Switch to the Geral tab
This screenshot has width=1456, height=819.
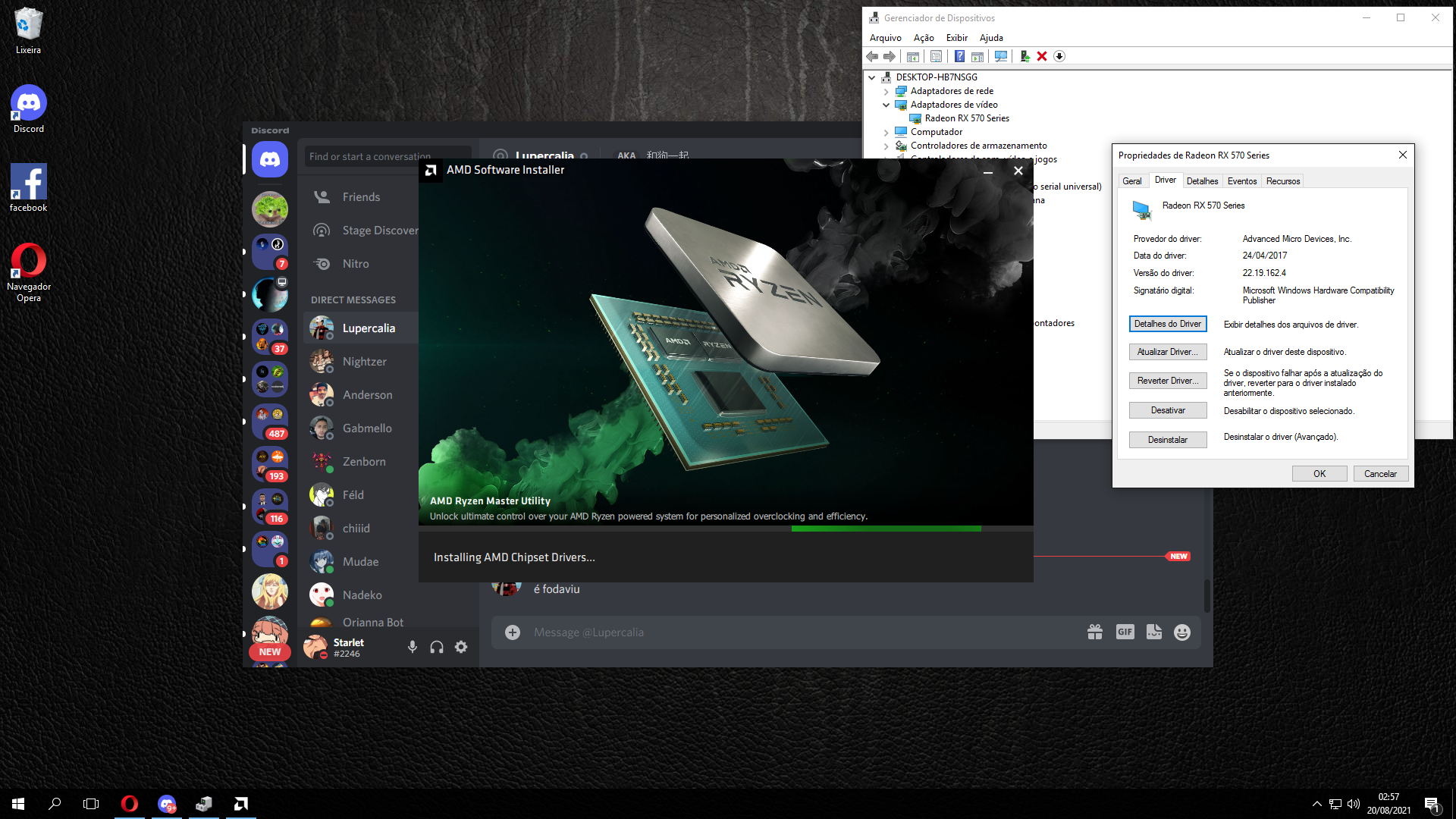pos(1132,181)
